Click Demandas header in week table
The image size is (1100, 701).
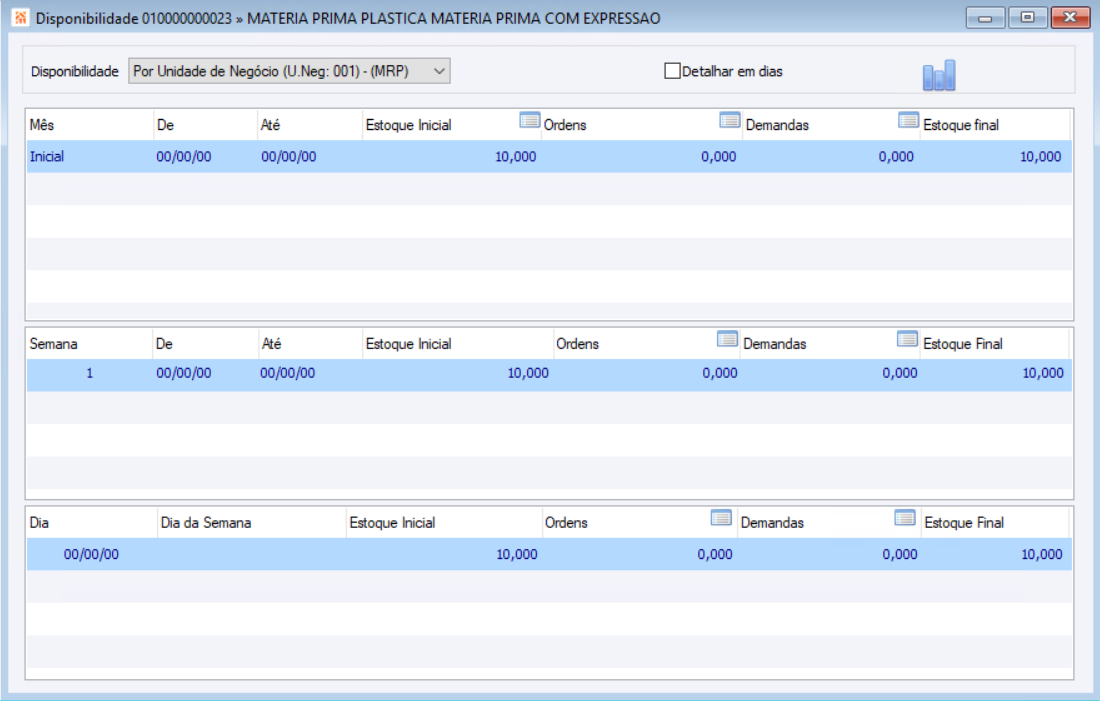point(774,344)
